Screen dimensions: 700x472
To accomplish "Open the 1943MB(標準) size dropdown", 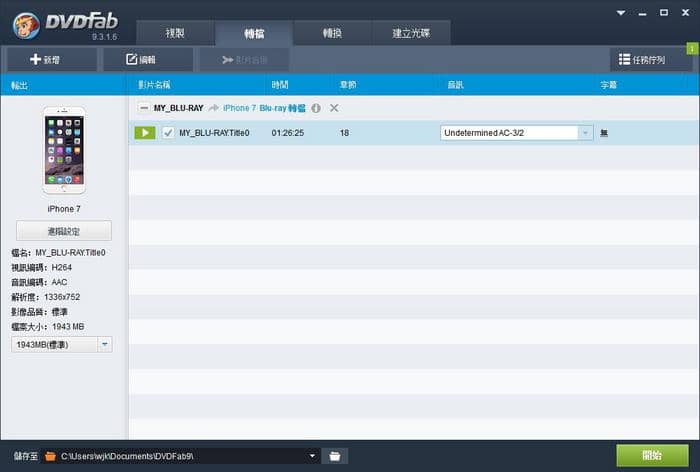I will [62, 345].
